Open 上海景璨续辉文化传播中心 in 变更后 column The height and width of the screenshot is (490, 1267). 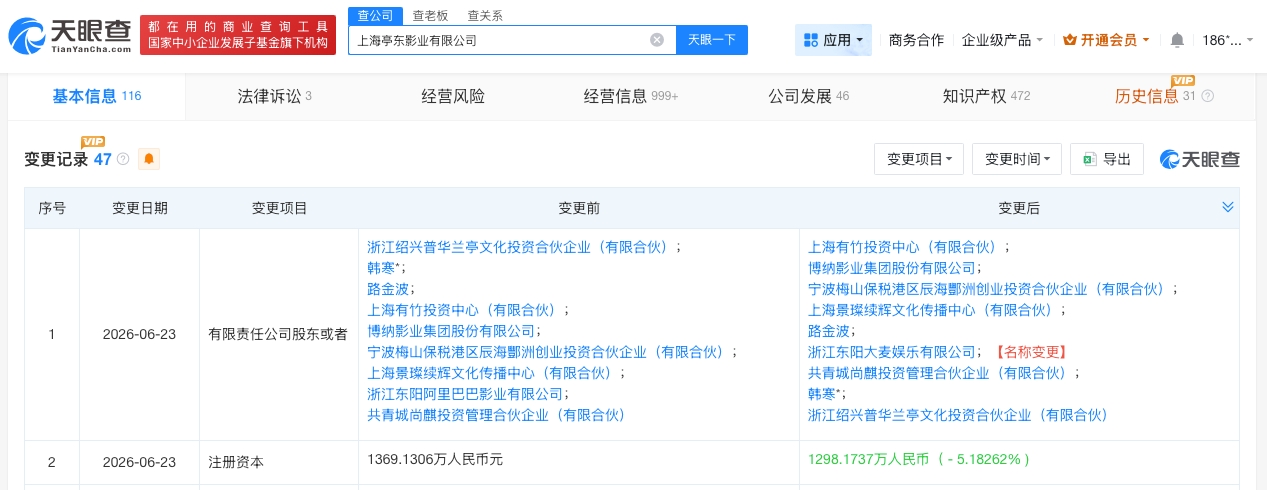932,310
